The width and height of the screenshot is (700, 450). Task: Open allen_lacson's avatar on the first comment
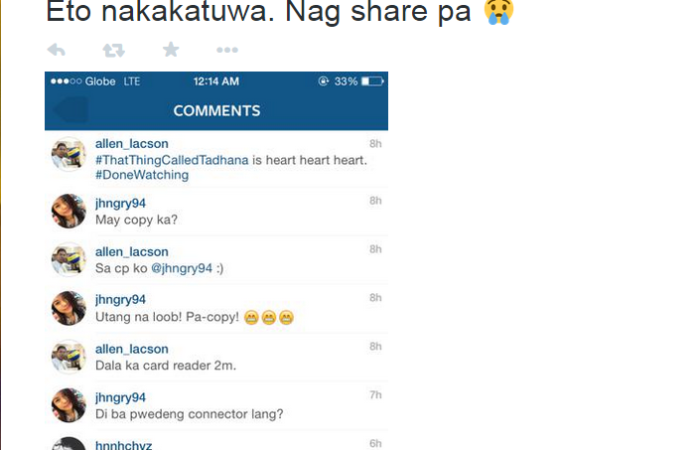68,154
